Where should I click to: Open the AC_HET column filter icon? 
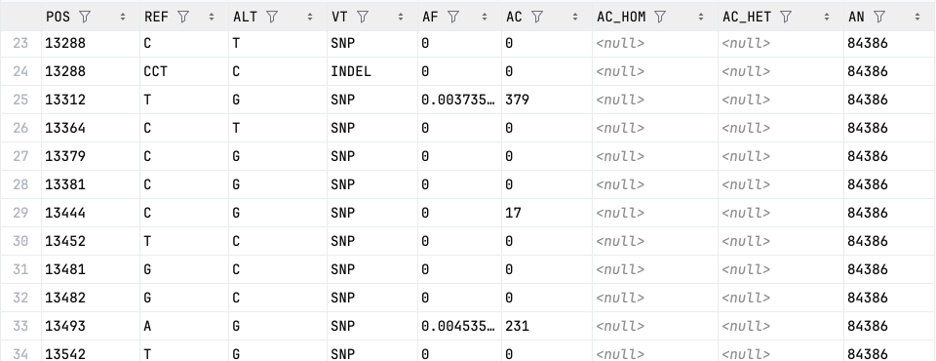[786, 17]
